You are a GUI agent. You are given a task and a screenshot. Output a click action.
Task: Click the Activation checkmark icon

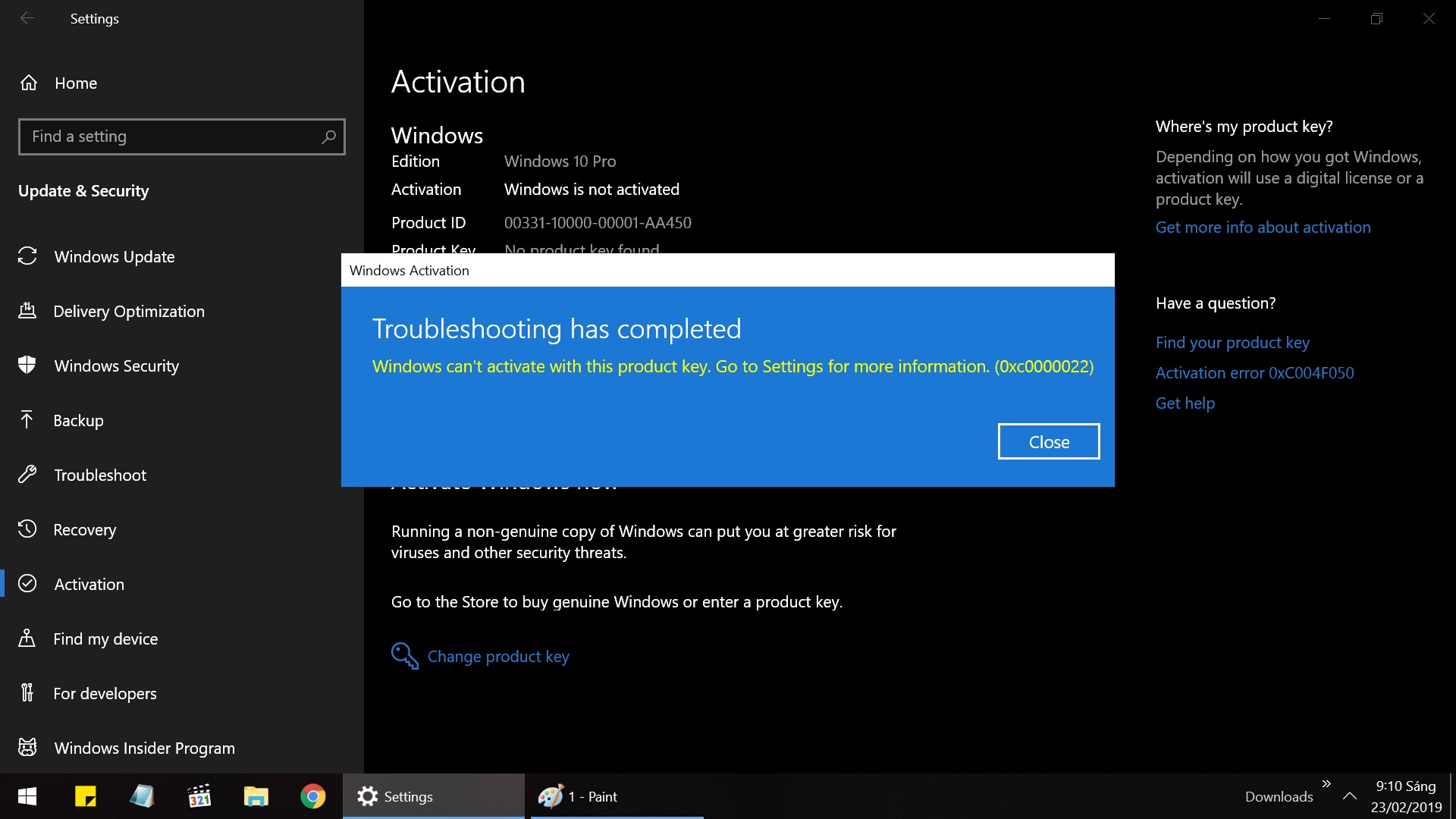(27, 584)
